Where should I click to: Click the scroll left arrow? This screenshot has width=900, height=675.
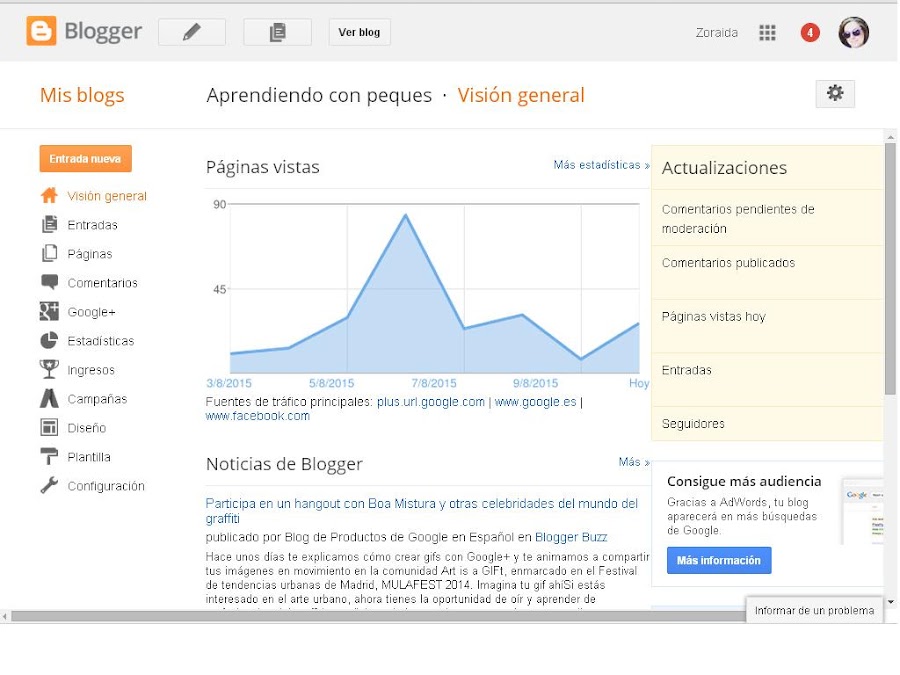tap(5, 616)
